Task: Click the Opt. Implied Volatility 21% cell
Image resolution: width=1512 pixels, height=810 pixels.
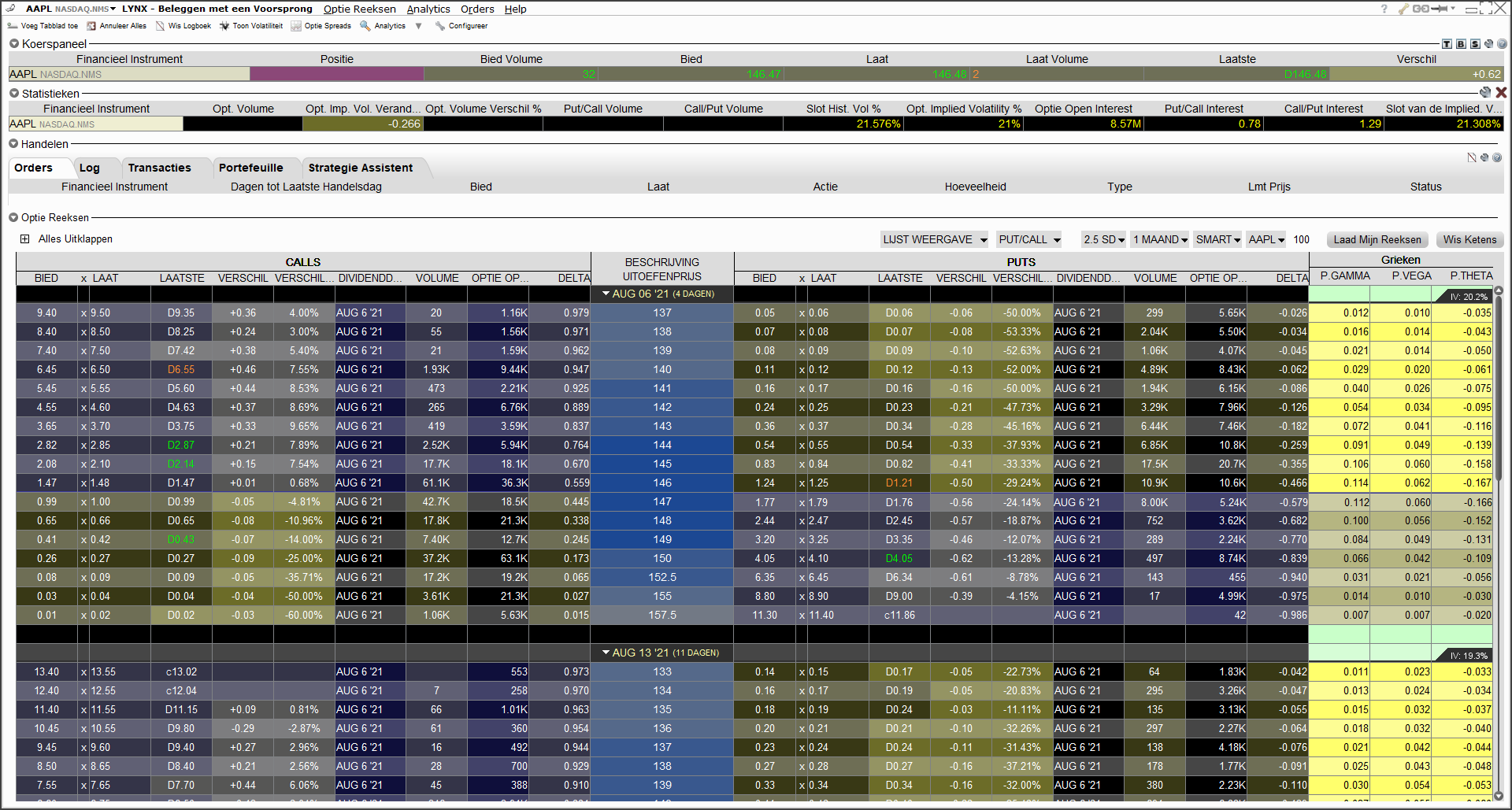Action: tap(963, 124)
